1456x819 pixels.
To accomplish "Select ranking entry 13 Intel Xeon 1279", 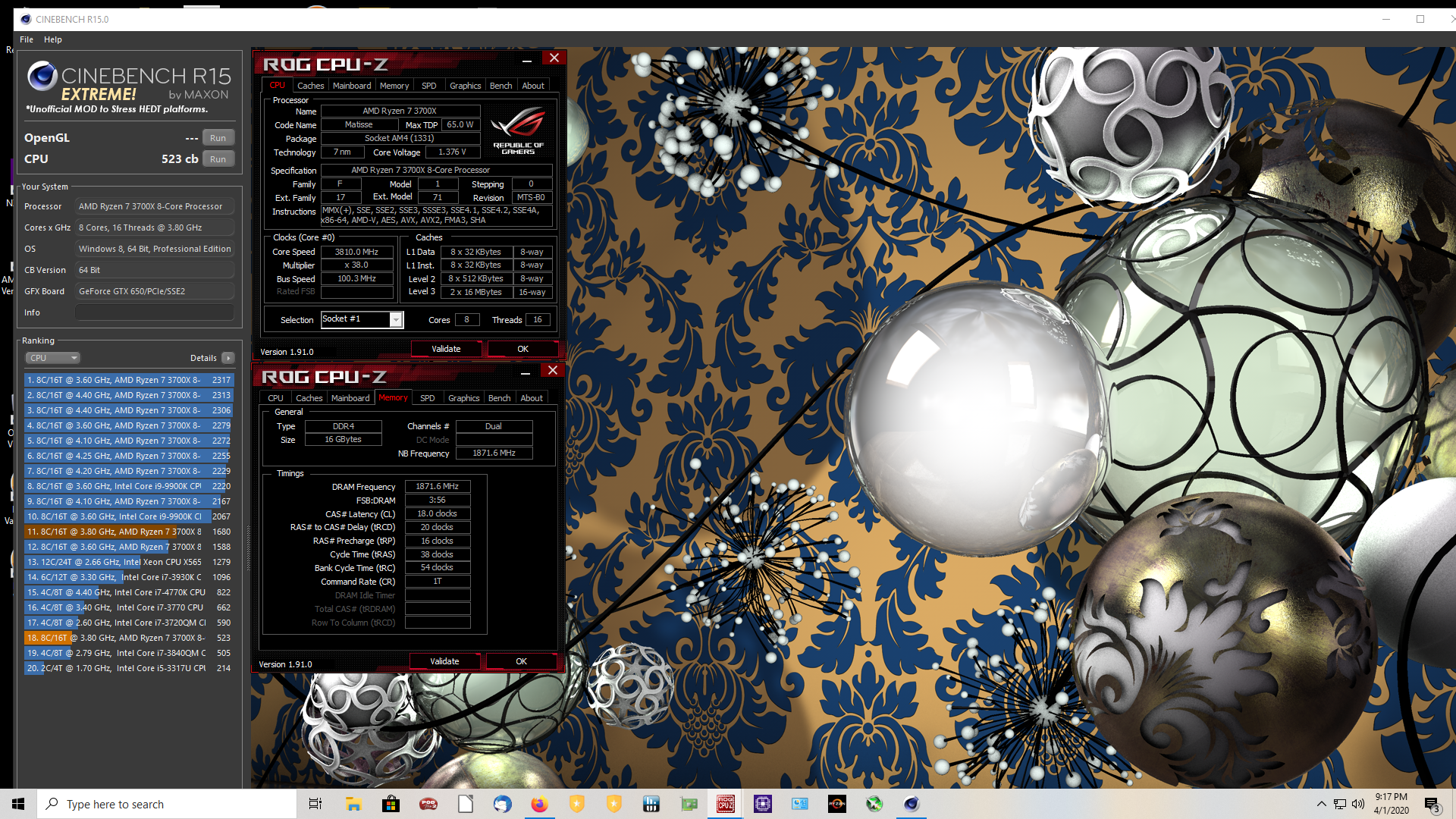I will tap(129, 562).
